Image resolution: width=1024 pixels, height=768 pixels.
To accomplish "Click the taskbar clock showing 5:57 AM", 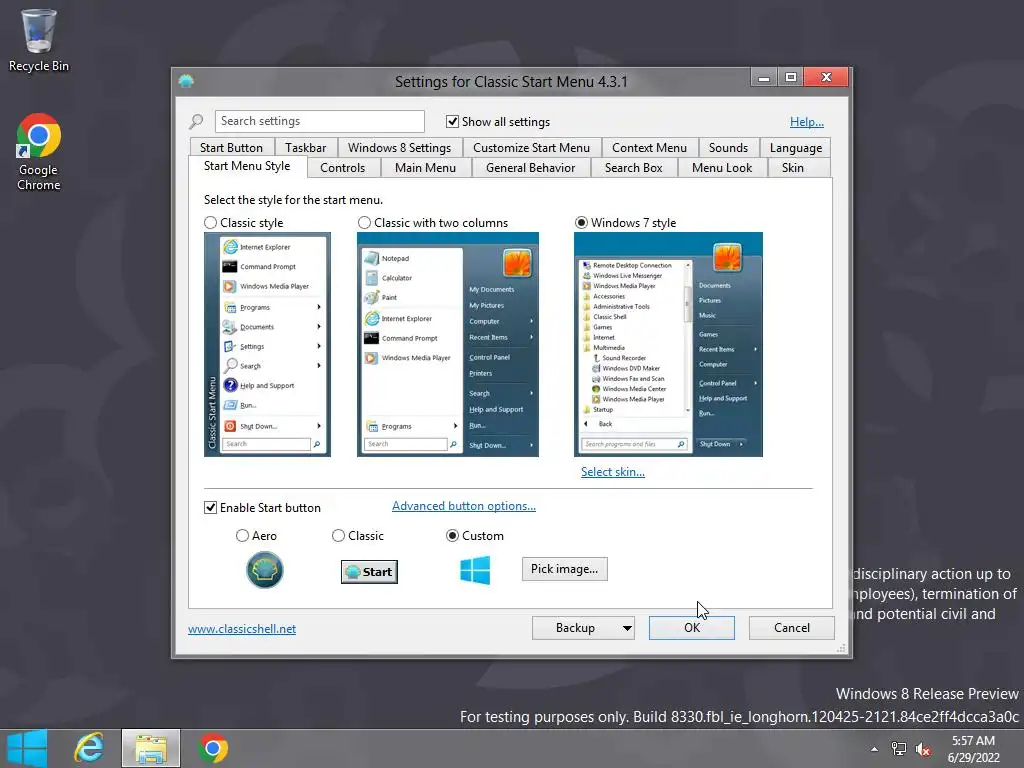I will 973,748.
